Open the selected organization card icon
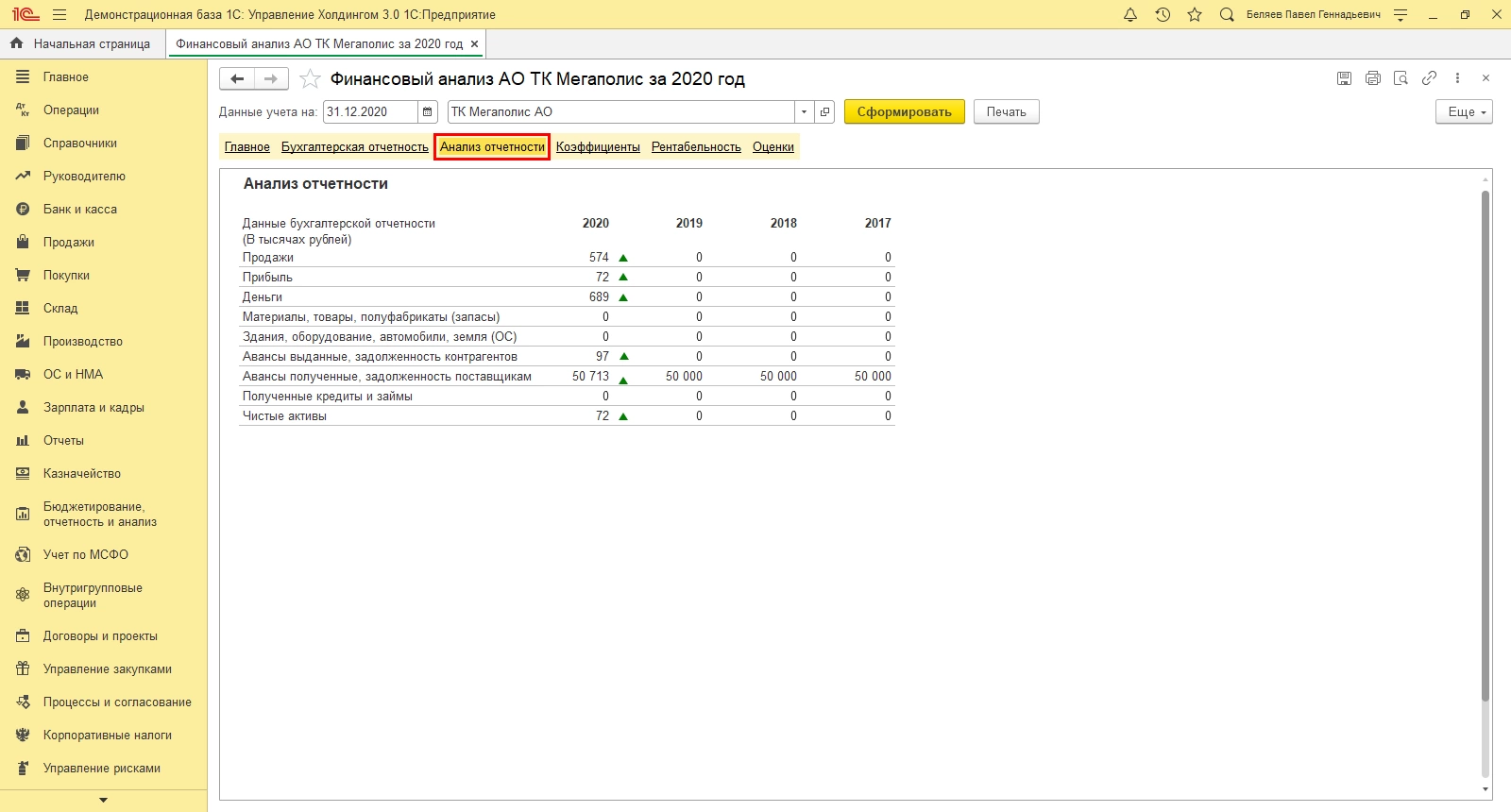 tap(824, 111)
